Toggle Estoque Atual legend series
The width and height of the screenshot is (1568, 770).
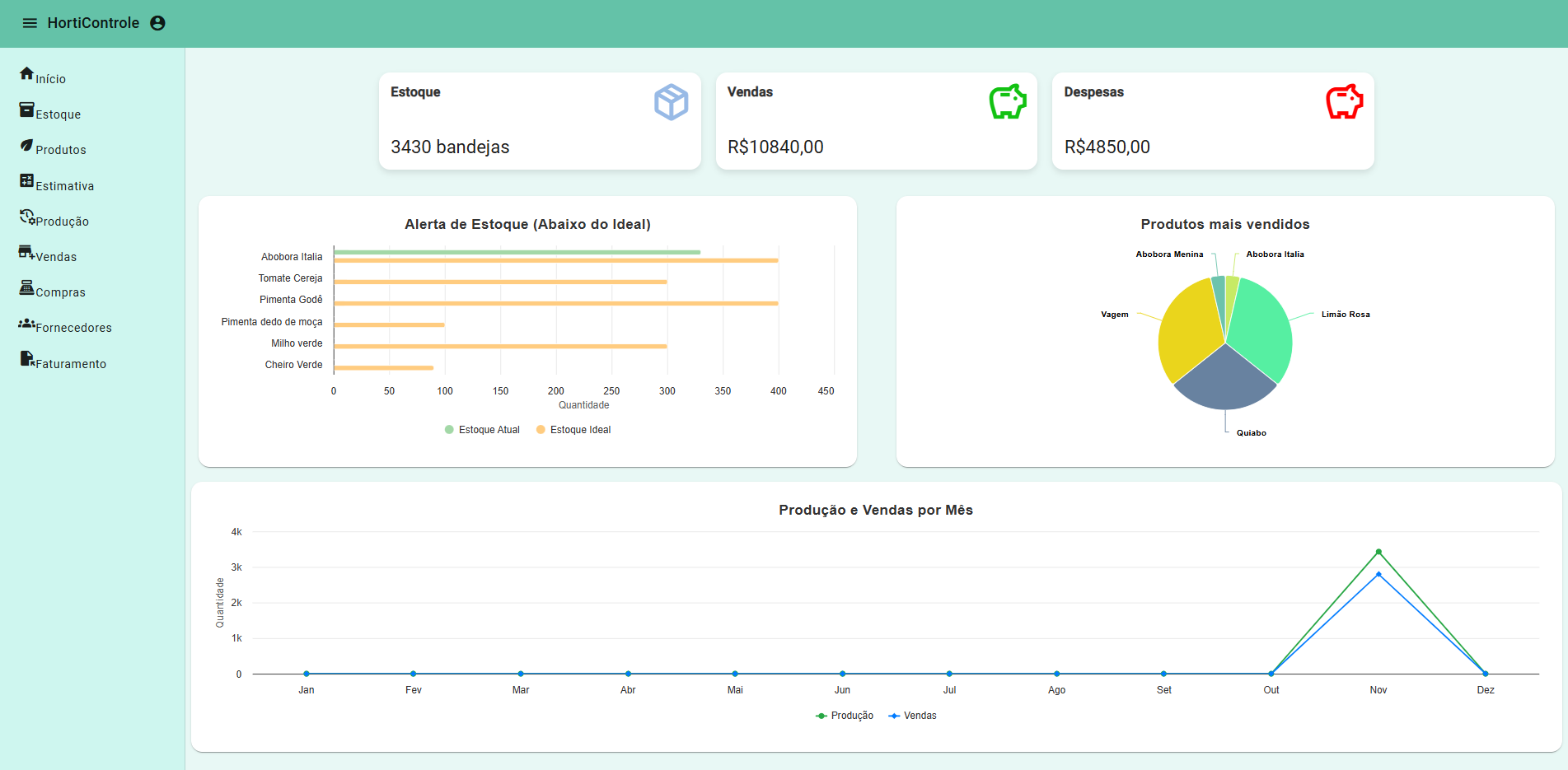pos(482,430)
